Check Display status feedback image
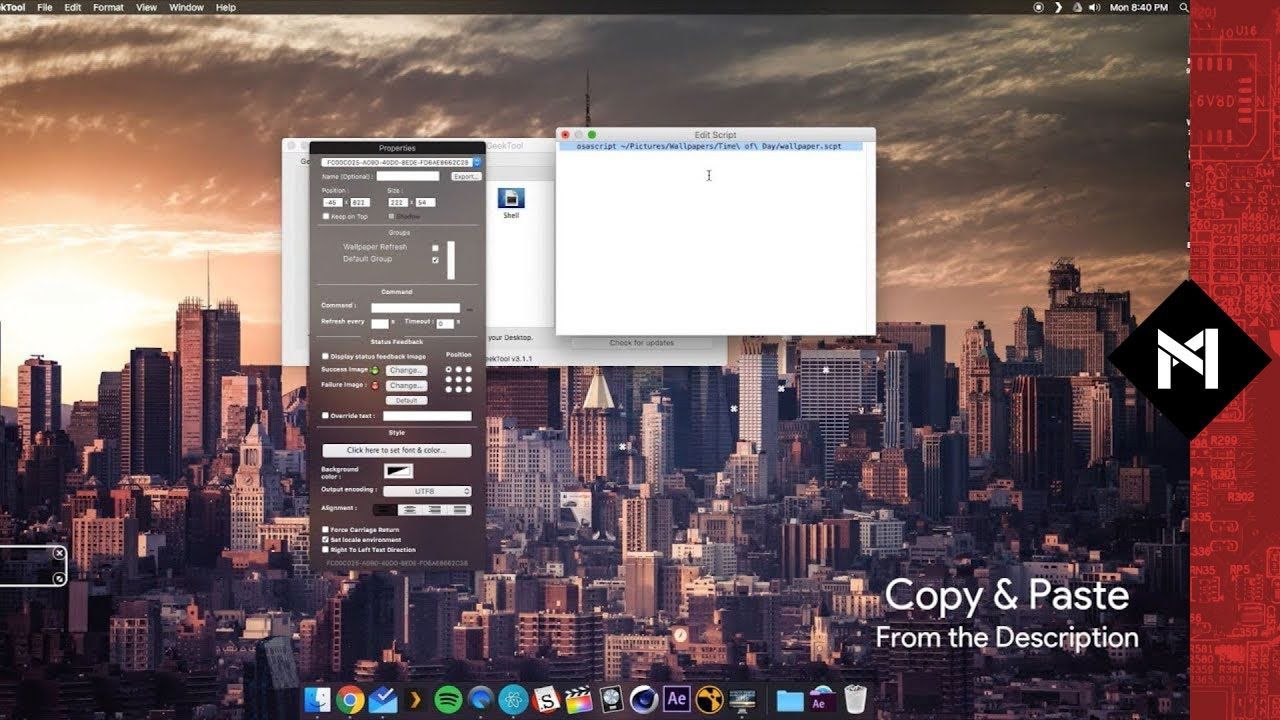The width and height of the screenshot is (1280, 720). (x=326, y=356)
